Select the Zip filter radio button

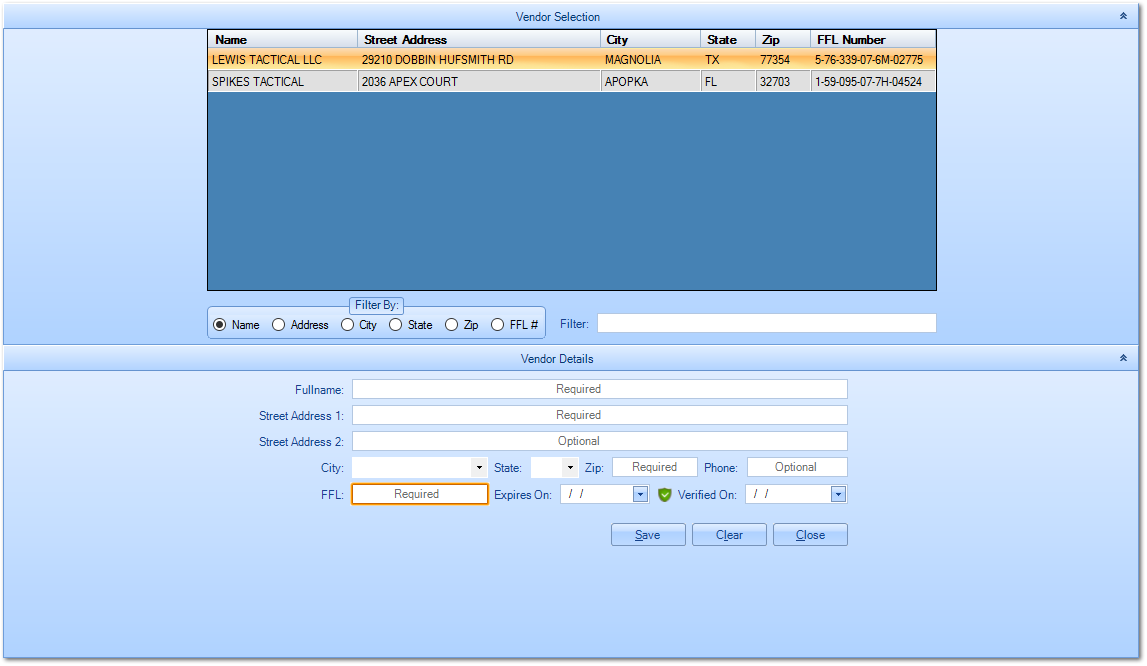(x=451, y=324)
